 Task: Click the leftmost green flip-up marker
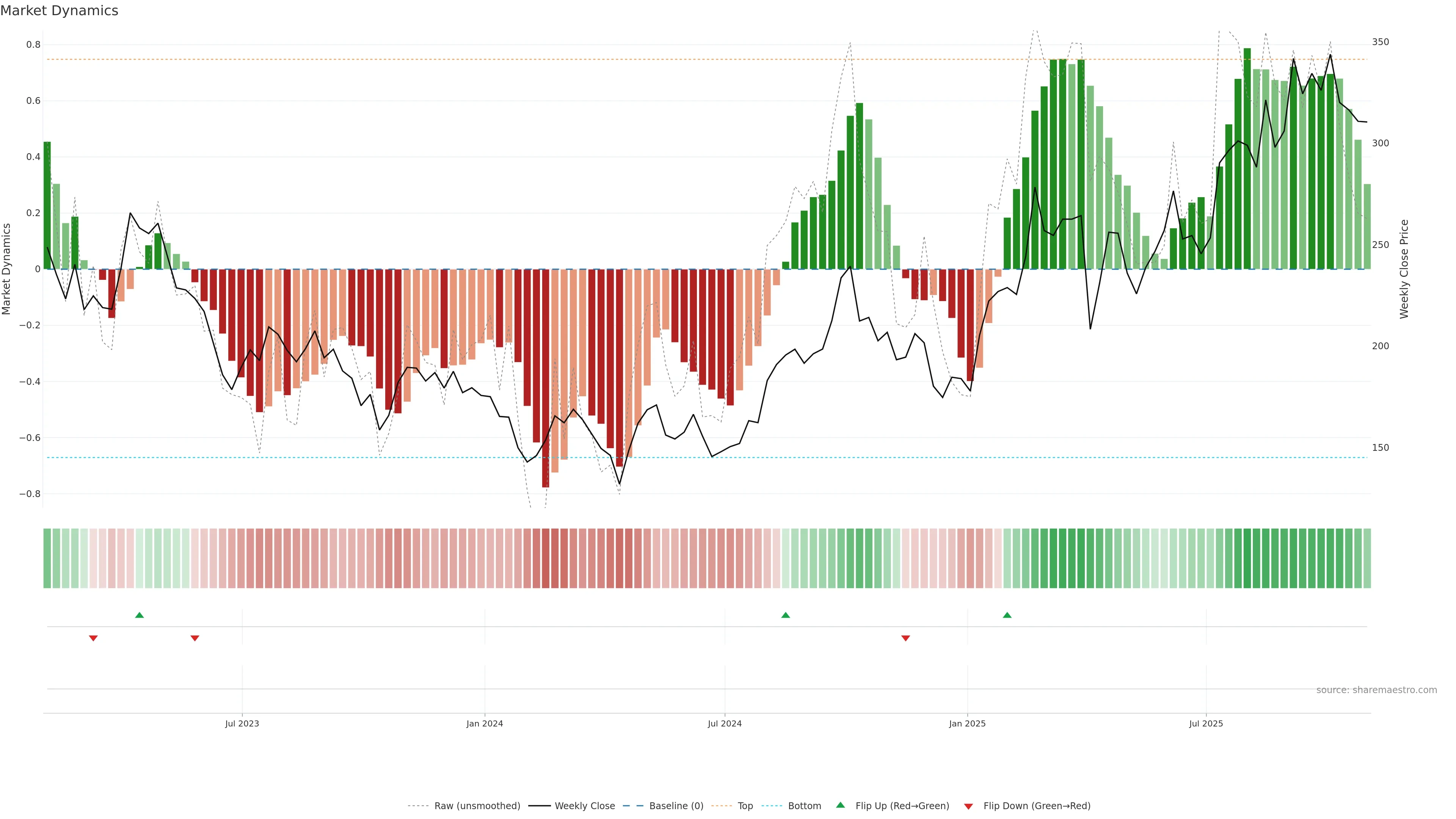pyautogui.click(x=140, y=615)
